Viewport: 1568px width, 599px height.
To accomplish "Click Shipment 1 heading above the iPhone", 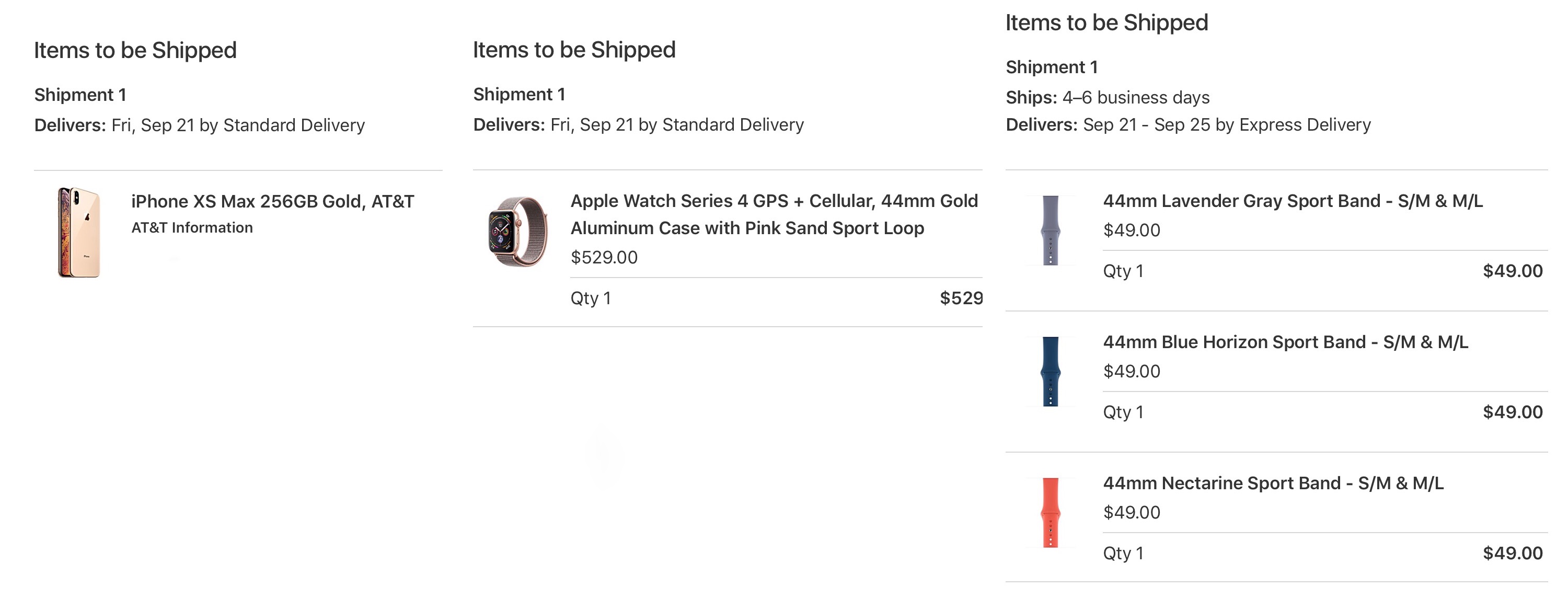I will 80,95.
